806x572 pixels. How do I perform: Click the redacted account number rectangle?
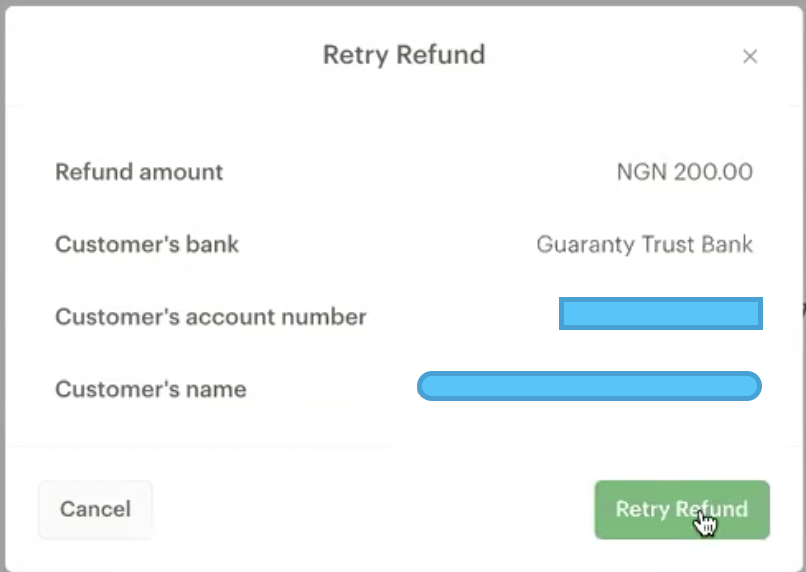(x=660, y=314)
